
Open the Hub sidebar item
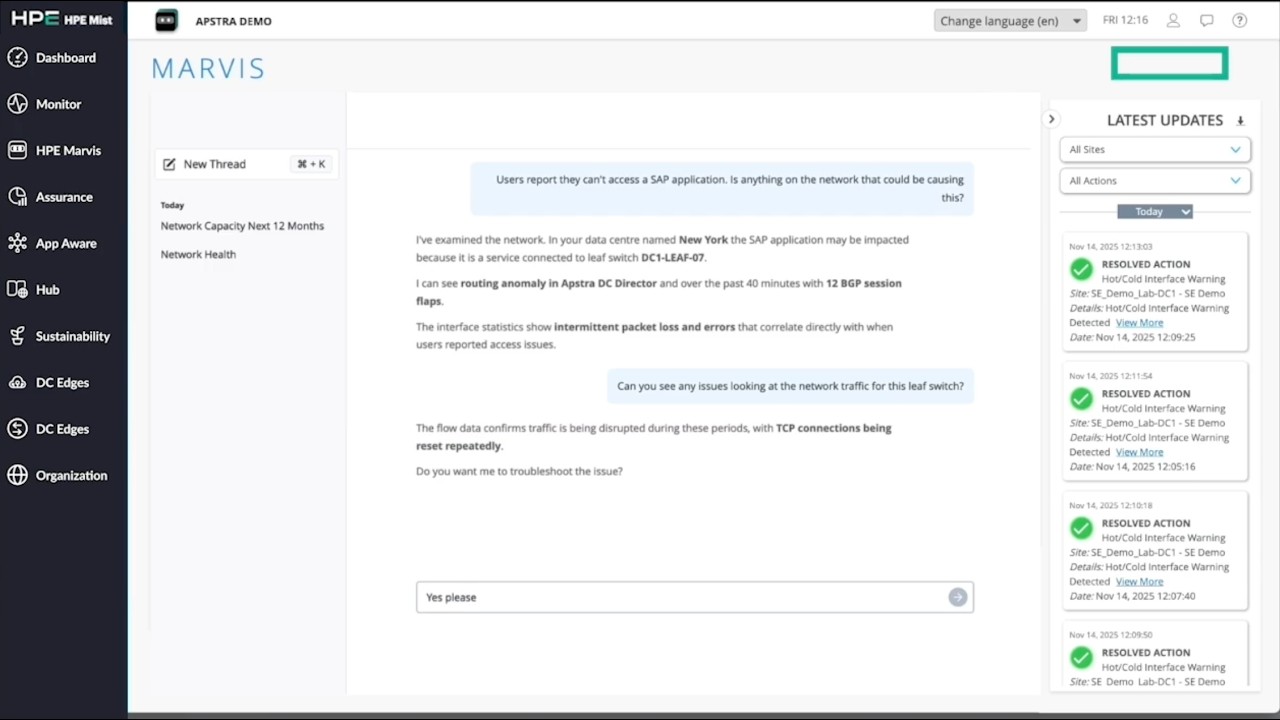[34, 290]
